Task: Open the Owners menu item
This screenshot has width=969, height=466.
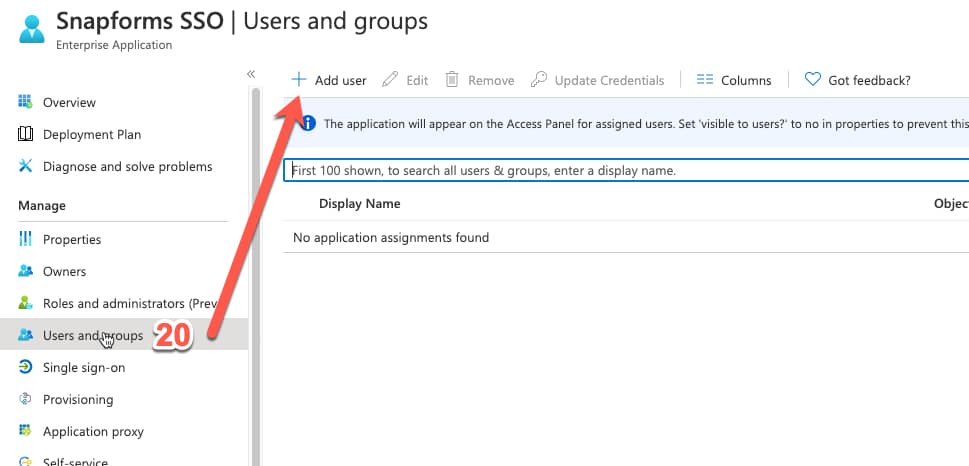Action: (64, 271)
